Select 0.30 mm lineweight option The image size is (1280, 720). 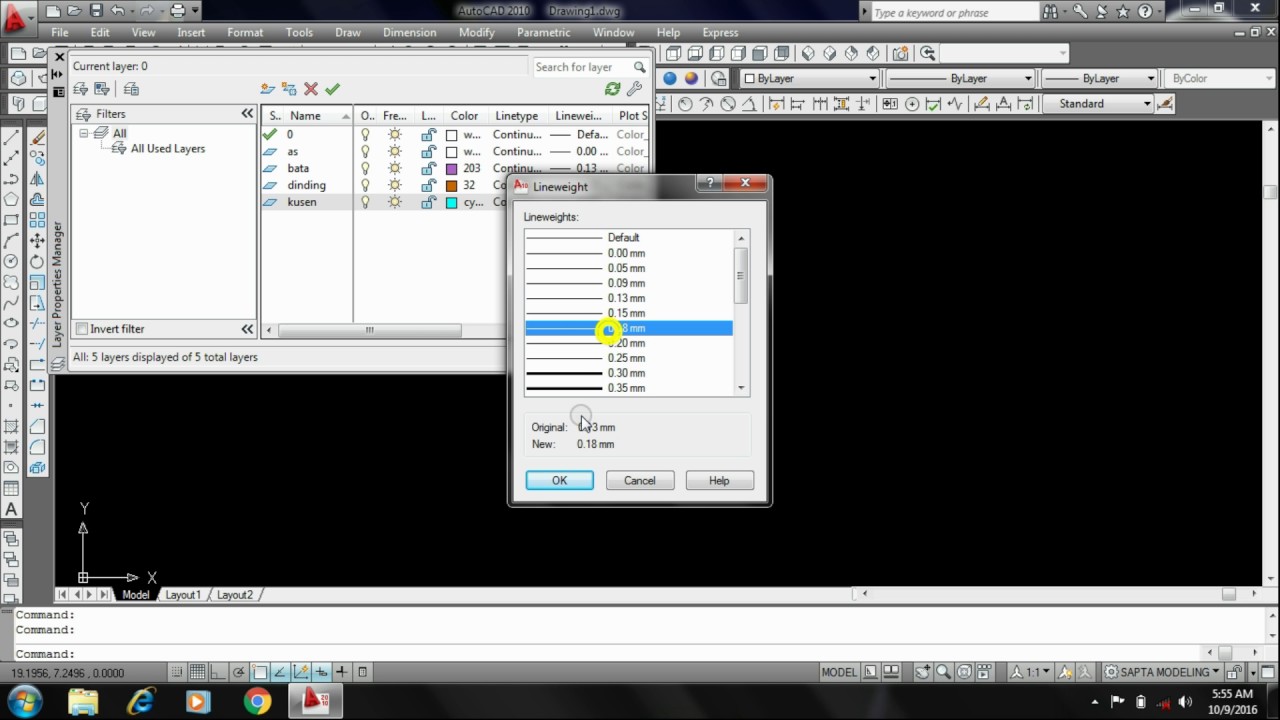pos(629,373)
